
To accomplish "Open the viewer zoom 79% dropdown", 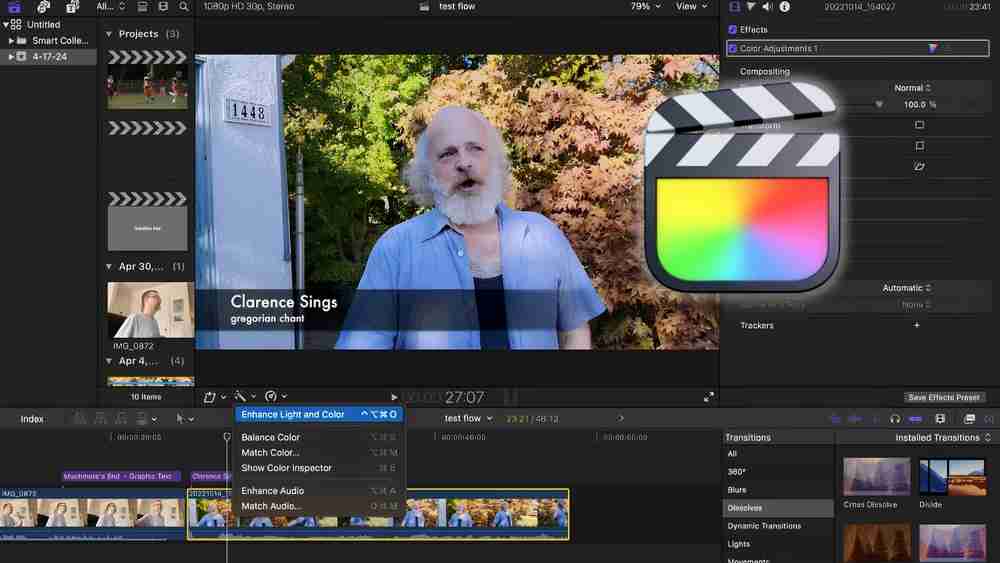I will tap(645, 6).
